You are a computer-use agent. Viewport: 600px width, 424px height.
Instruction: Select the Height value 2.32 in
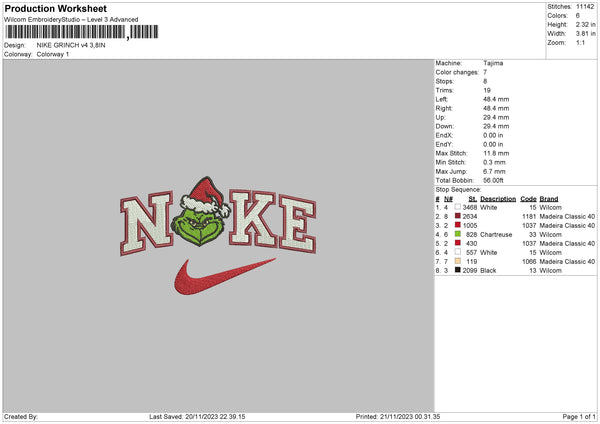tap(585, 24)
